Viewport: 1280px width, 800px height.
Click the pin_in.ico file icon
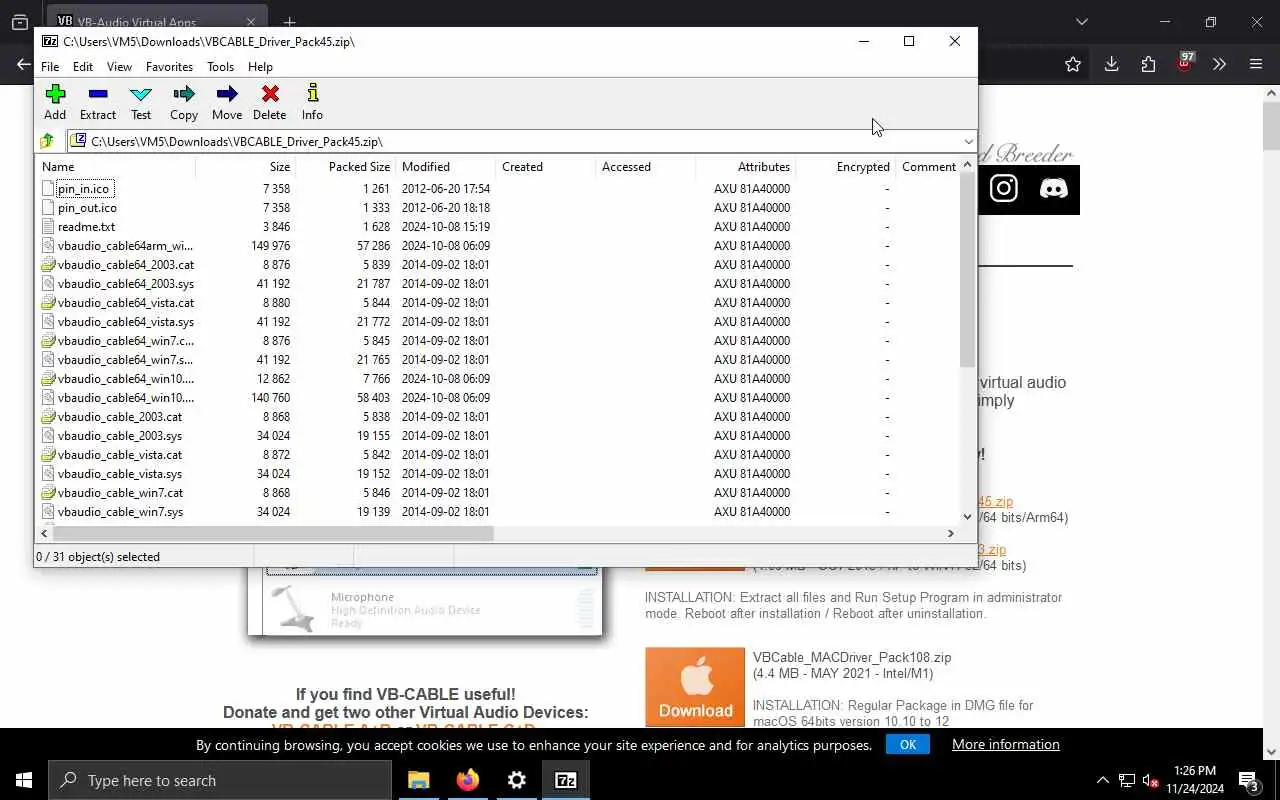(49, 188)
